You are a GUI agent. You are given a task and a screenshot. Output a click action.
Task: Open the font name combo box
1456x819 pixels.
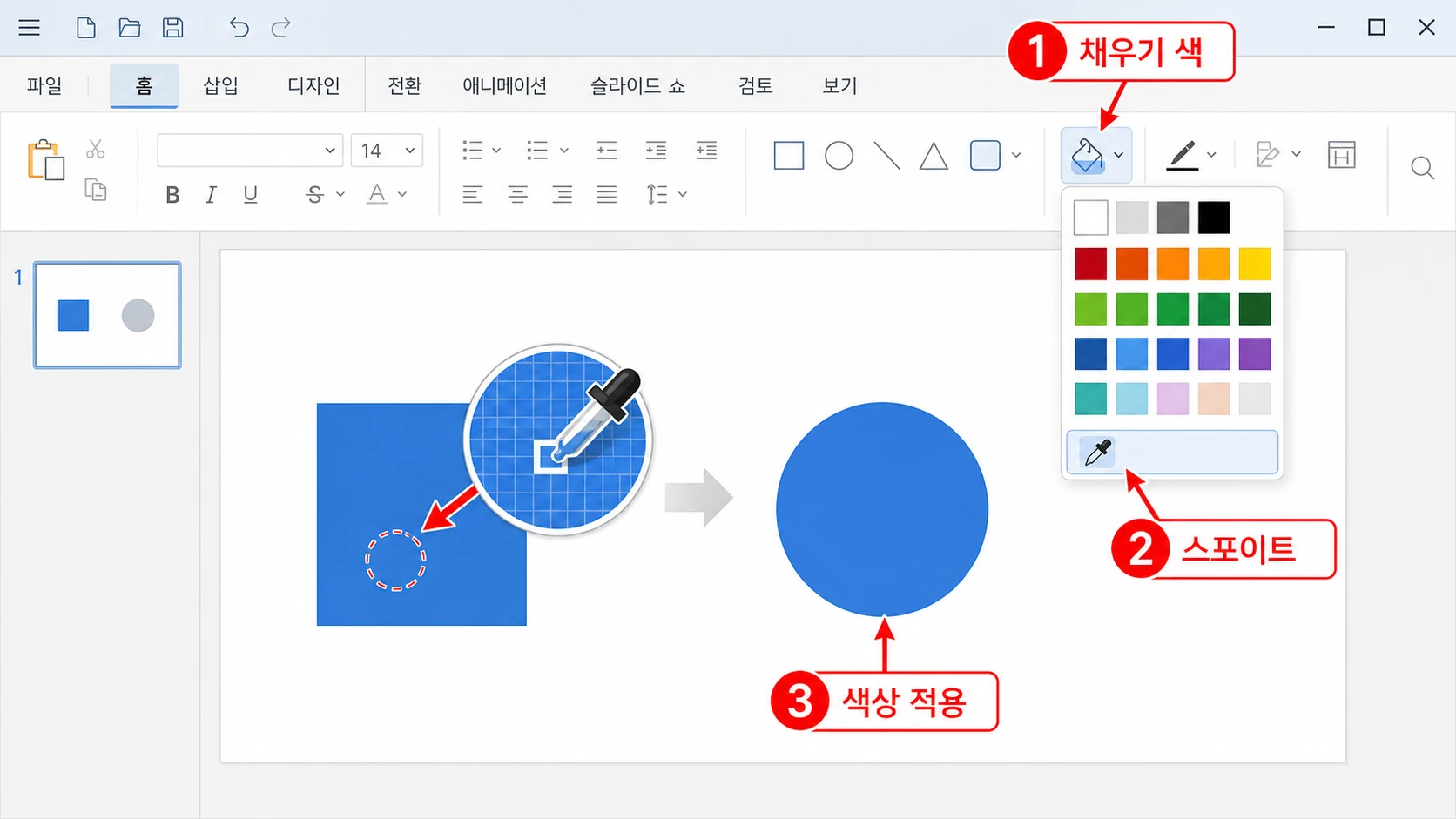point(250,151)
